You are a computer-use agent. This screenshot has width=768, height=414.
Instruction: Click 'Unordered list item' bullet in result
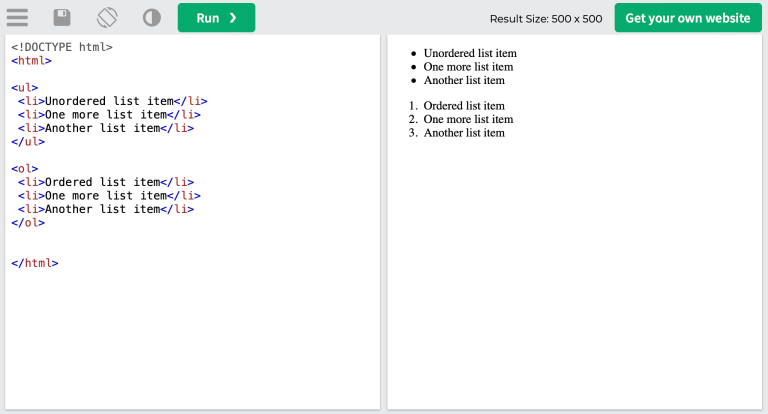point(469,53)
